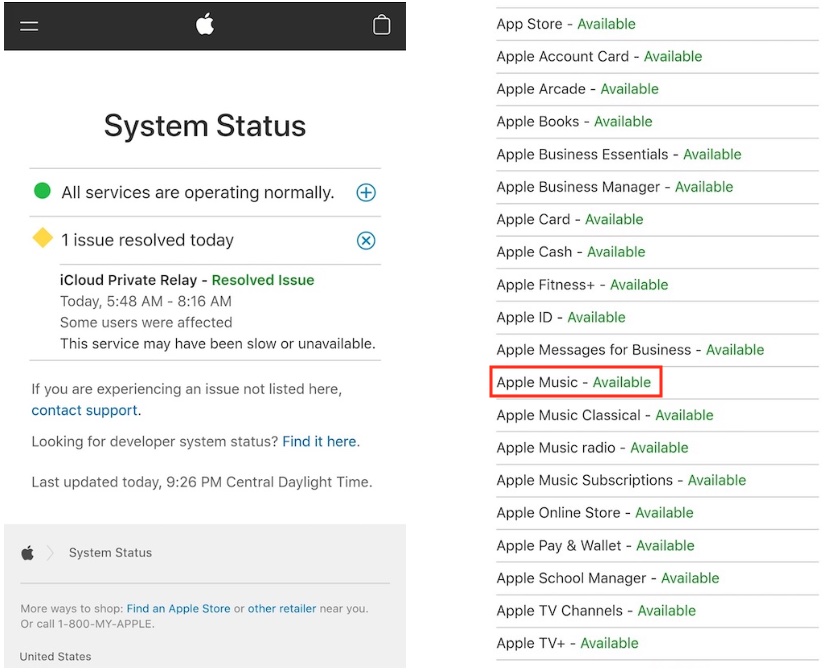Image resolution: width=825 pixels, height=672 pixels.
Task: Open the developer status 'Find it here' link
Action: coord(319,441)
